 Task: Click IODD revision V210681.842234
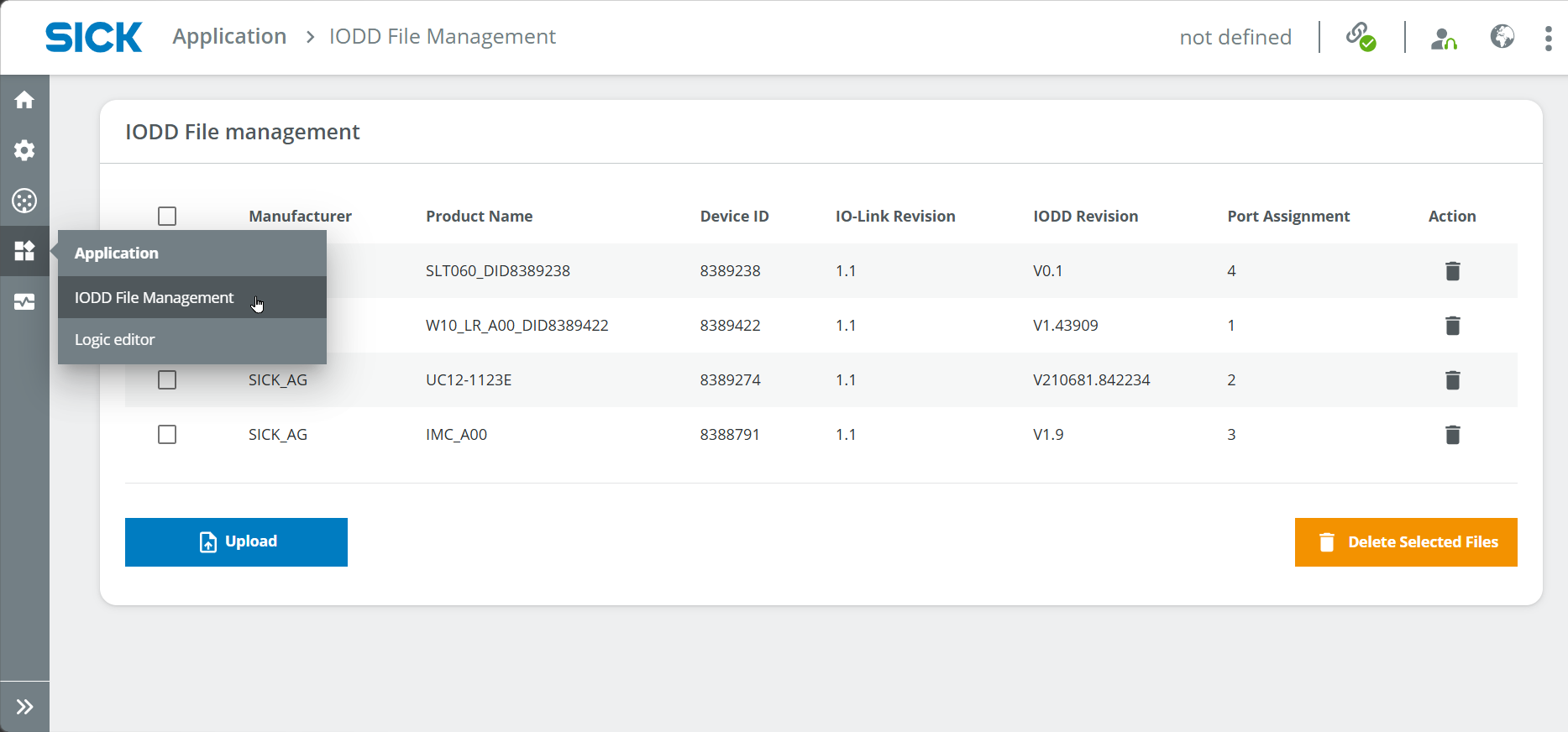pos(1092,379)
